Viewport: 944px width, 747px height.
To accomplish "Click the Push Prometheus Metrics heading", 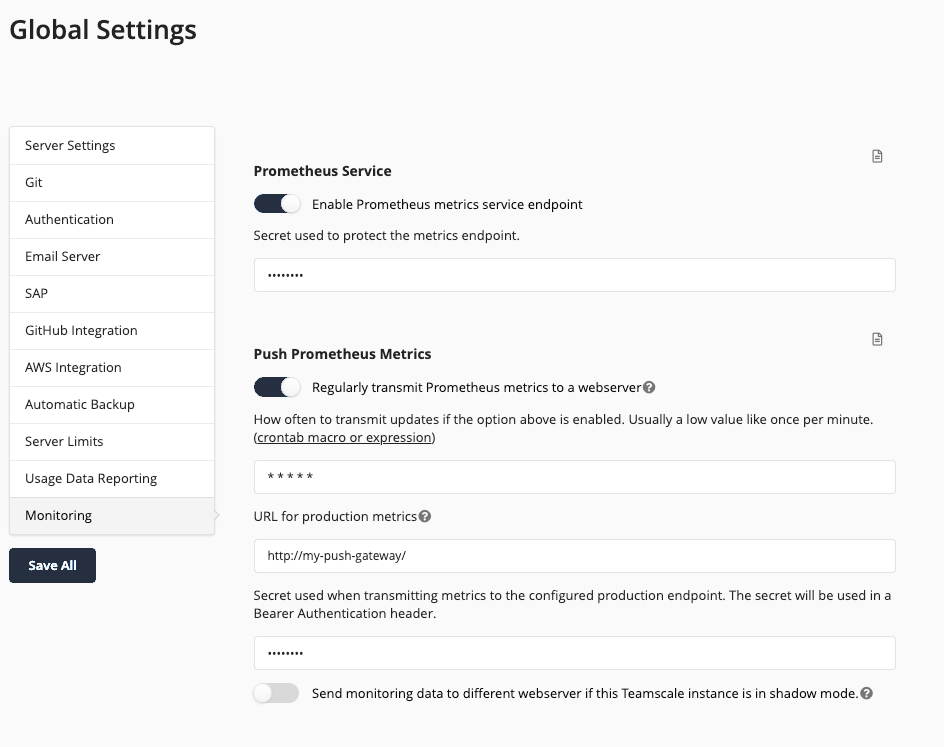I will point(342,354).
